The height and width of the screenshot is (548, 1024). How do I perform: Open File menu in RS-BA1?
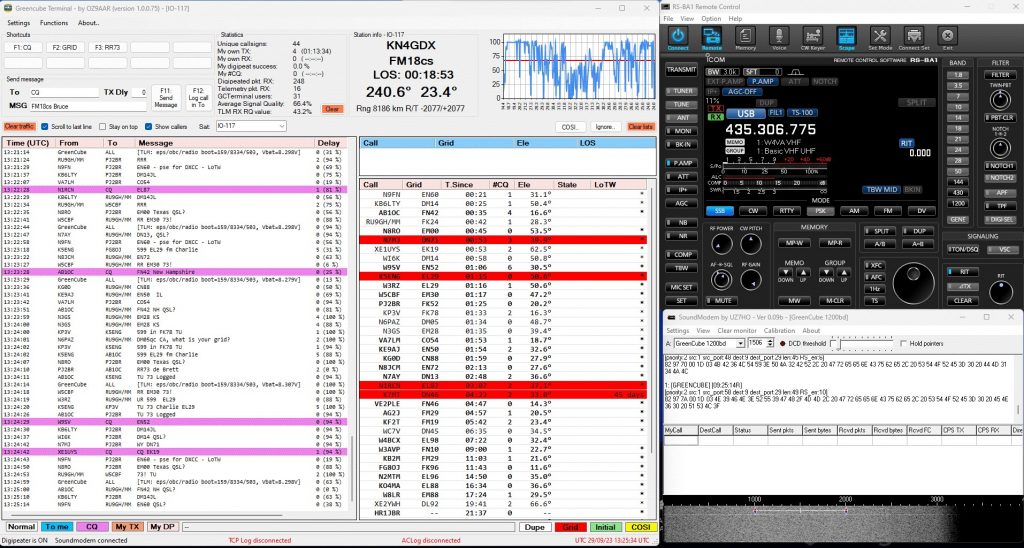[668, 19]
